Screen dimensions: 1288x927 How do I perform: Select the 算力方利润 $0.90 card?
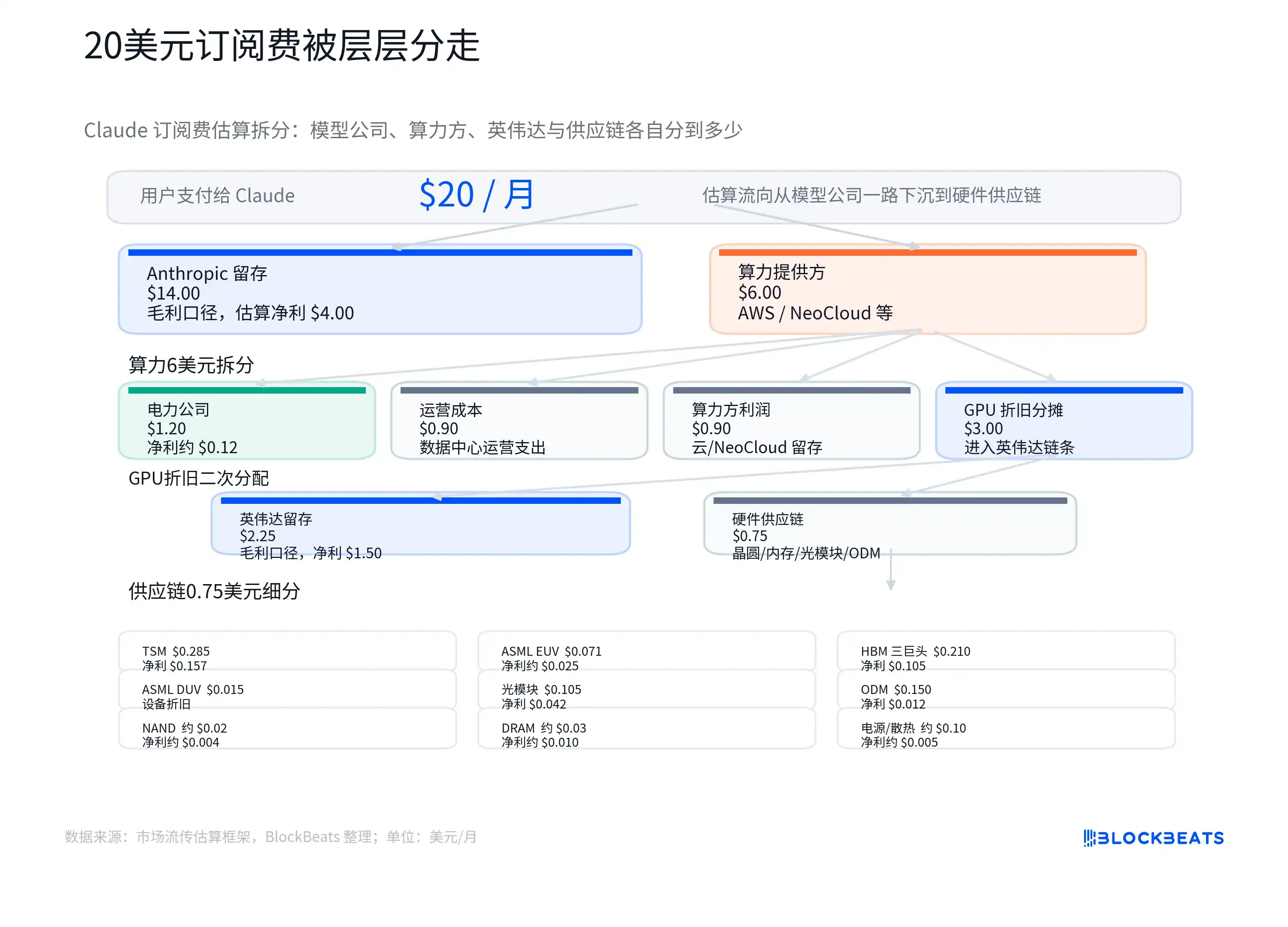click(791, 421)
